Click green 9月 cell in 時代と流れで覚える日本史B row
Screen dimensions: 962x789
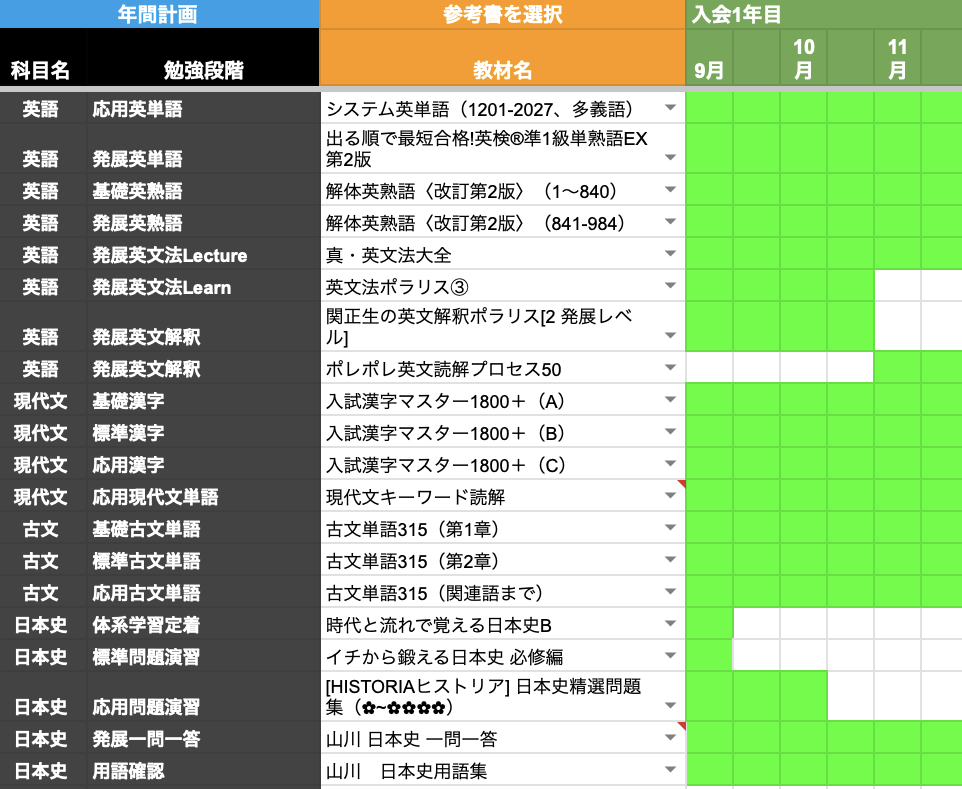709,623
